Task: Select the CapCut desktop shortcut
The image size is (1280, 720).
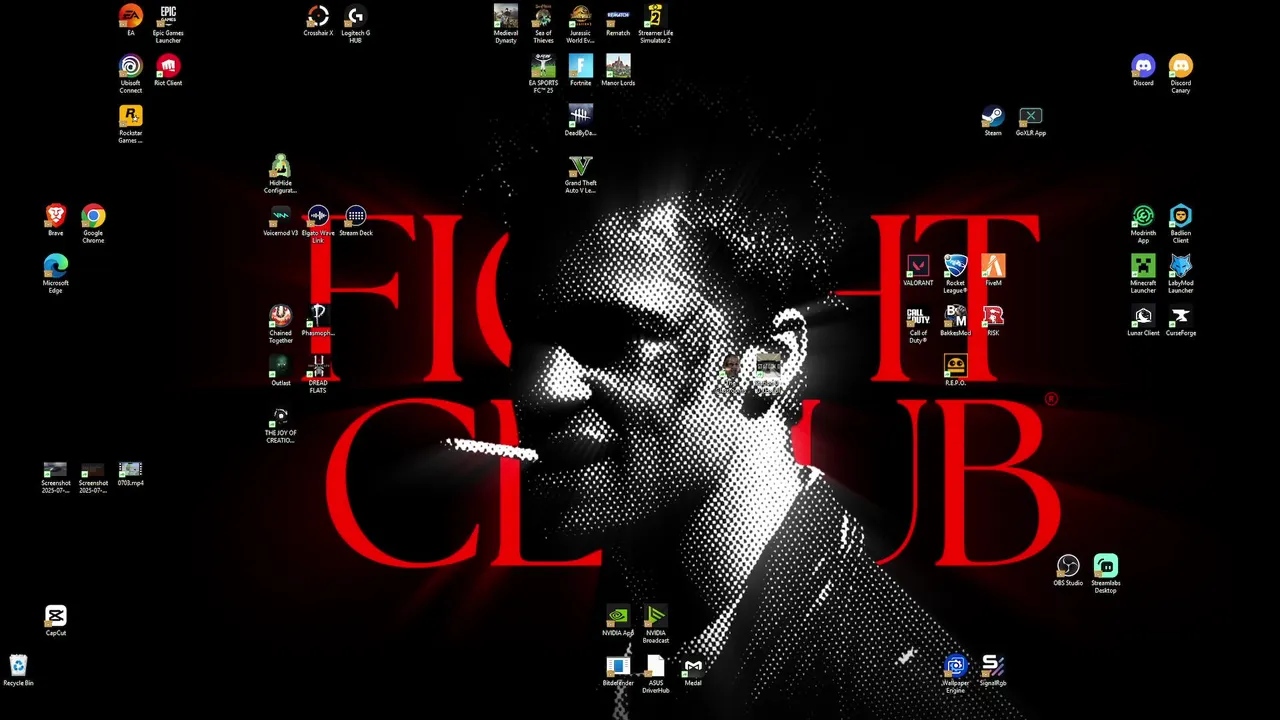Action: click(55, 617)
